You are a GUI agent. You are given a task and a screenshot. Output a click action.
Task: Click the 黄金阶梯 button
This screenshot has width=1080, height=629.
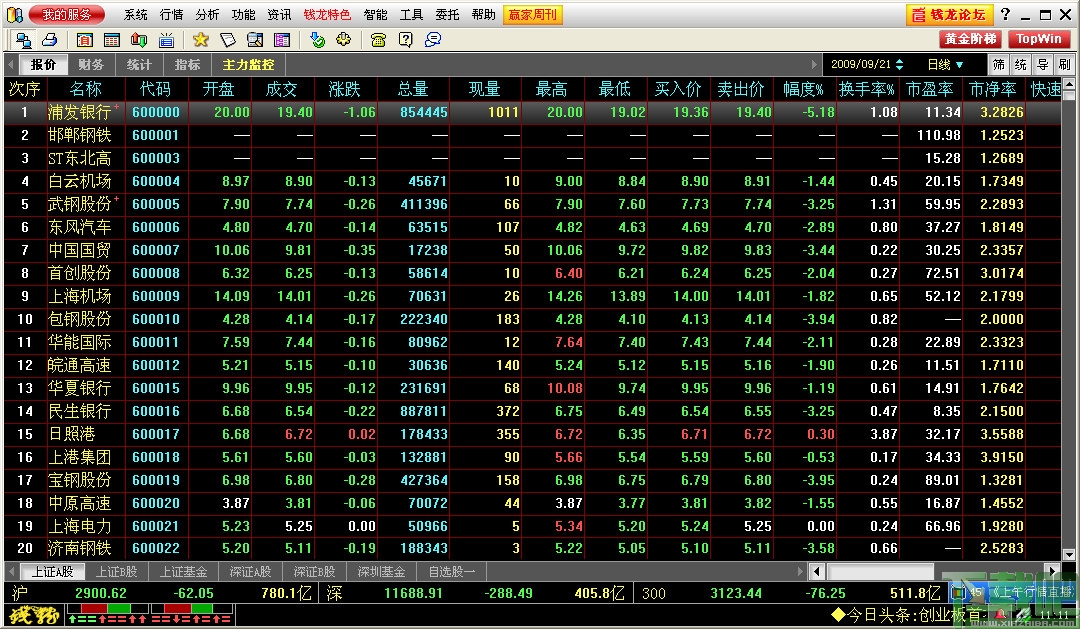tap(970, 39)
